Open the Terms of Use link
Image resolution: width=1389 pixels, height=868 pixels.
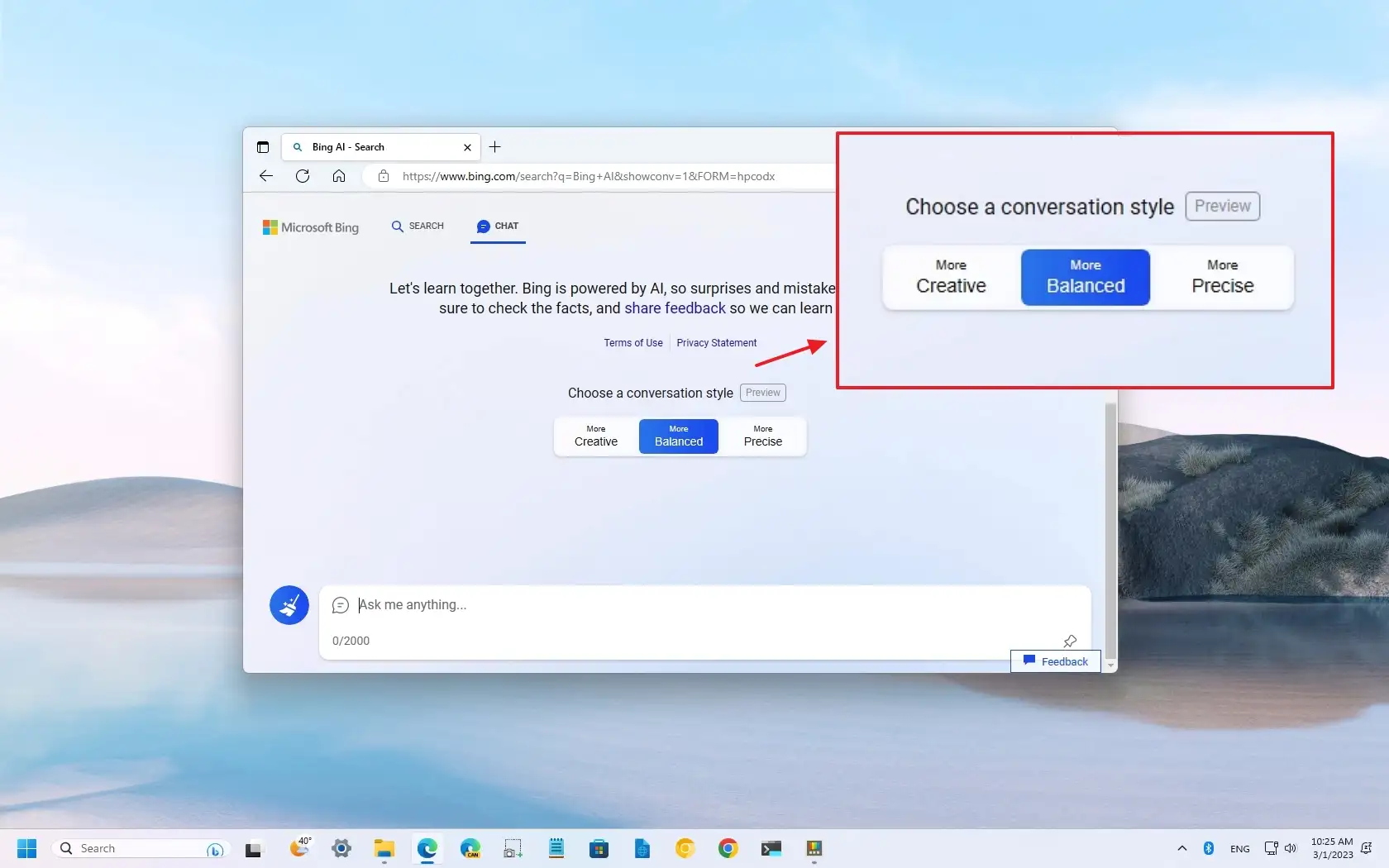632,342
